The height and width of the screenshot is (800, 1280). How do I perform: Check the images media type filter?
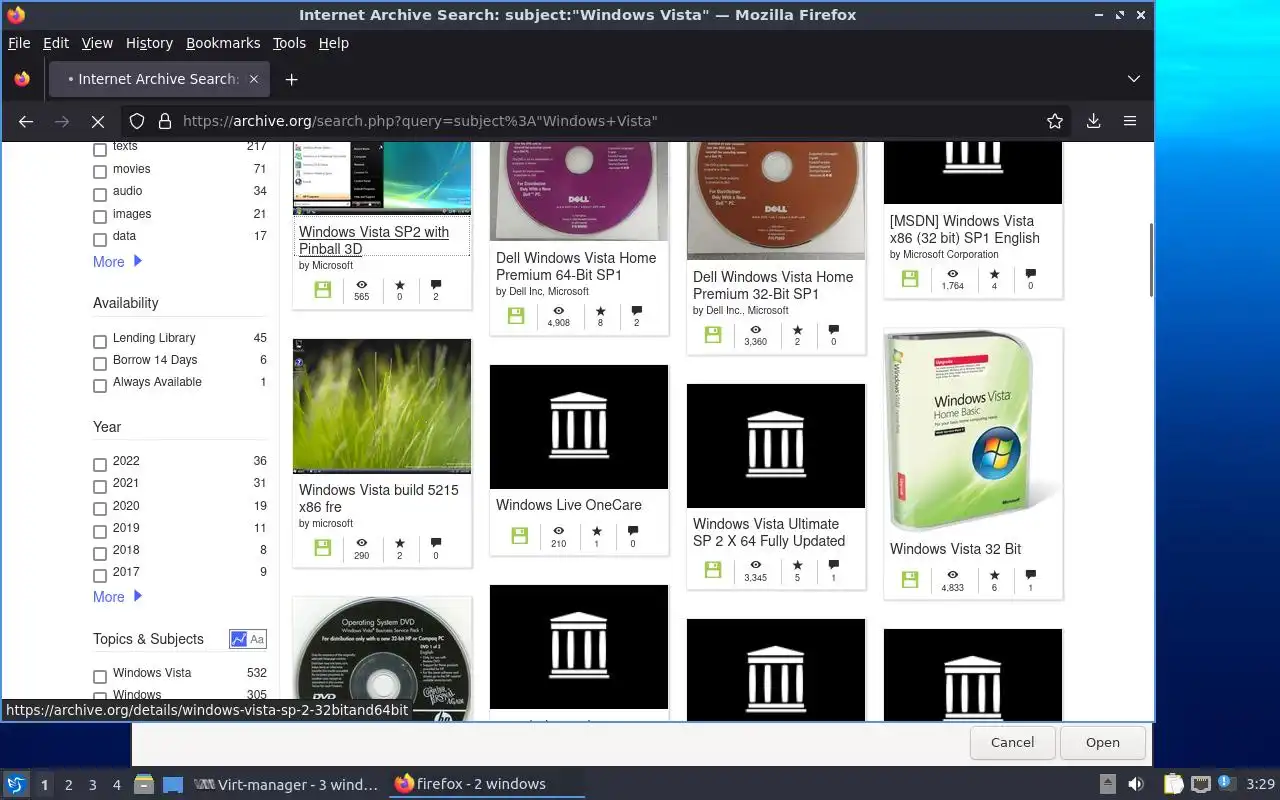[x=99, y=217]
